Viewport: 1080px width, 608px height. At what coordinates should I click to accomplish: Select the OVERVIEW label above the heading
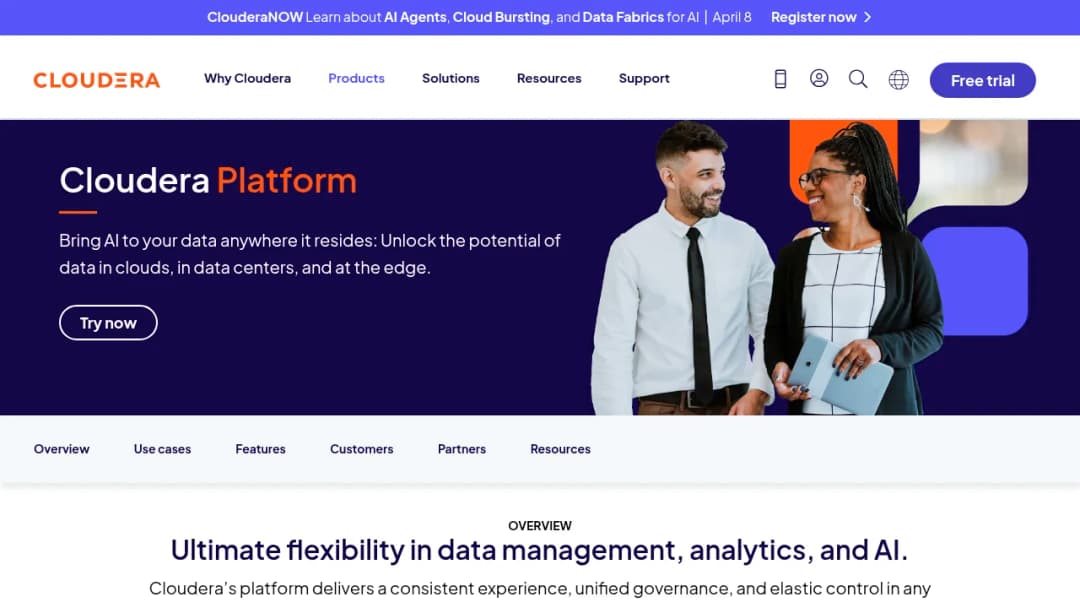[540, 525]
